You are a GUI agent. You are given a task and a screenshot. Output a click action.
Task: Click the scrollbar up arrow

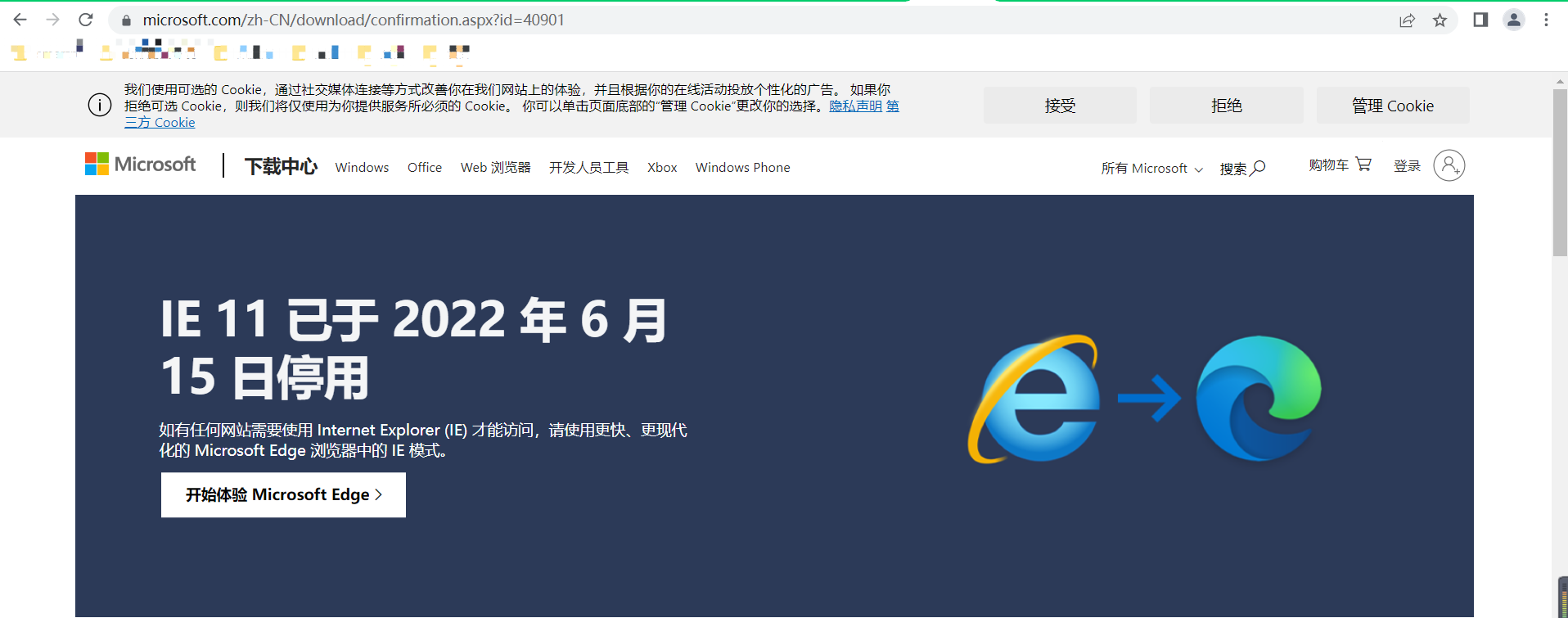[1560, 81]
